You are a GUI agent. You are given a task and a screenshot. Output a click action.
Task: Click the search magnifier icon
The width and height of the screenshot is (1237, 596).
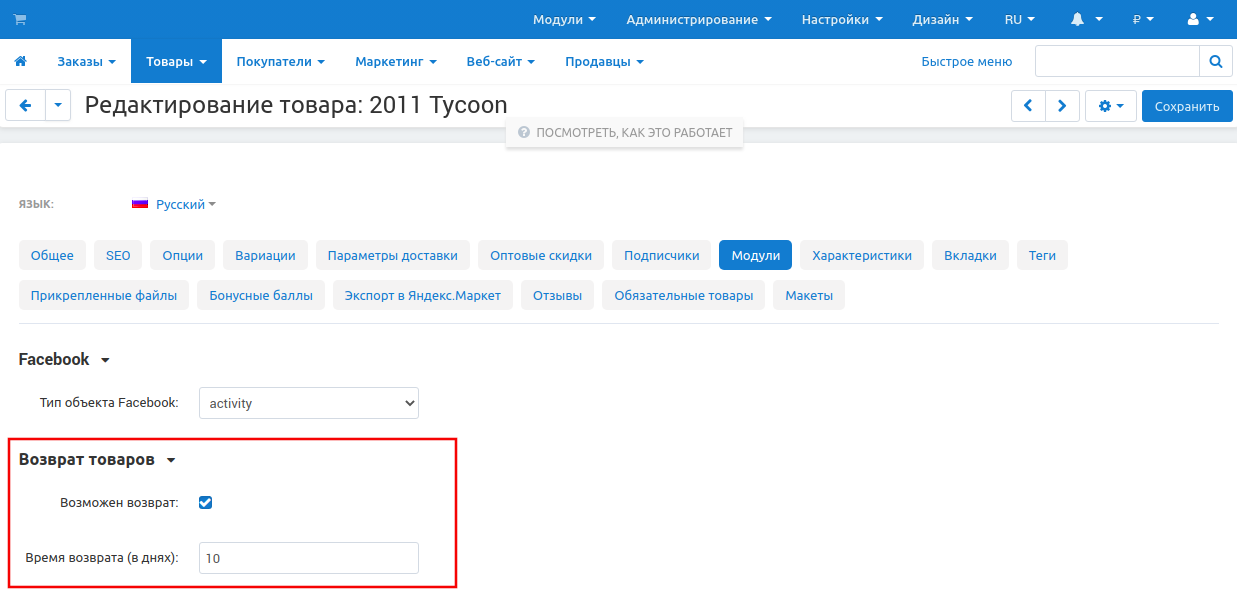click(1215, 62)
